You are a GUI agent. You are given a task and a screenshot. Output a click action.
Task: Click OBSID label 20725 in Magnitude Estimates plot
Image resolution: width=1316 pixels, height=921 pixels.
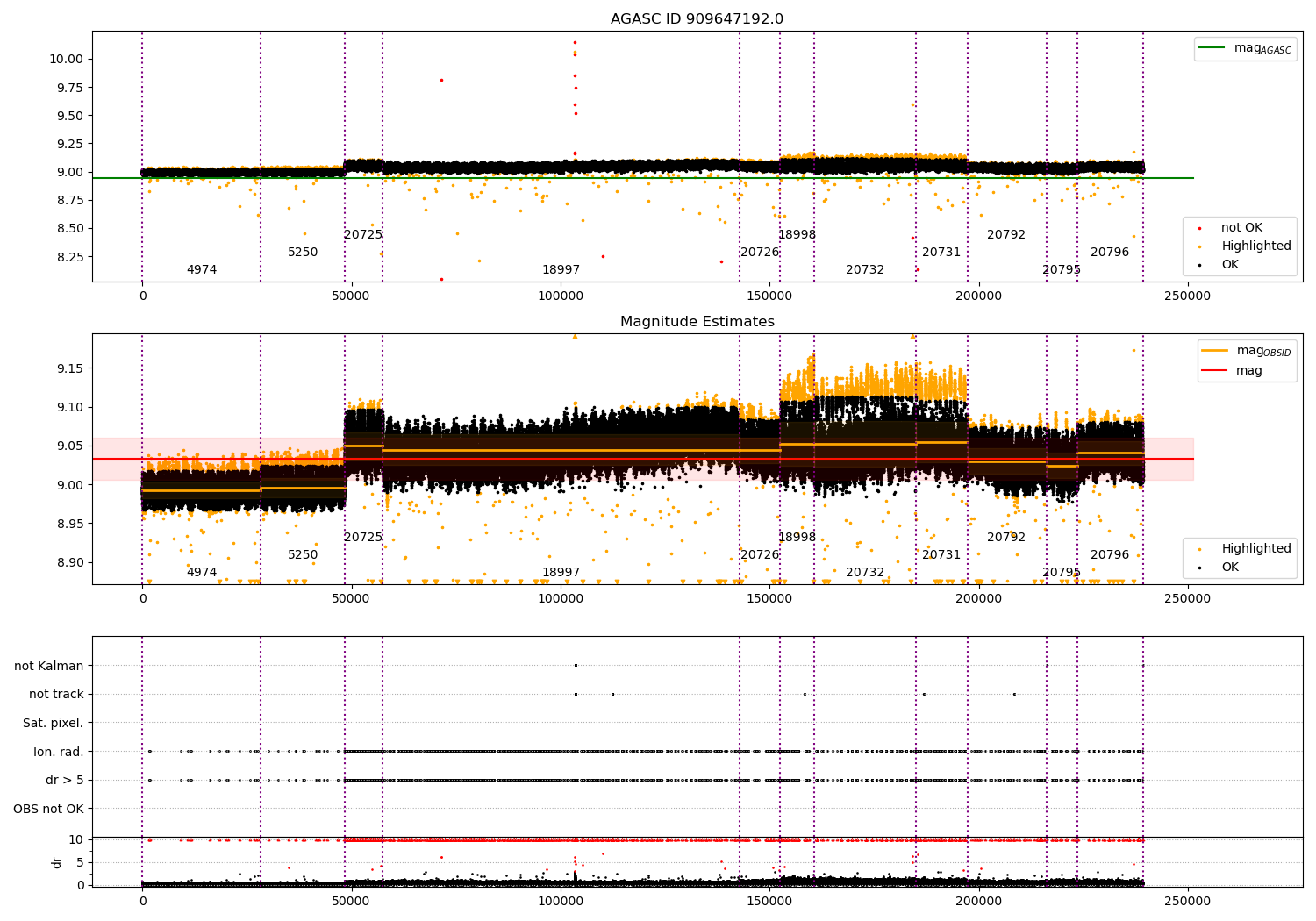coord(363,538)
